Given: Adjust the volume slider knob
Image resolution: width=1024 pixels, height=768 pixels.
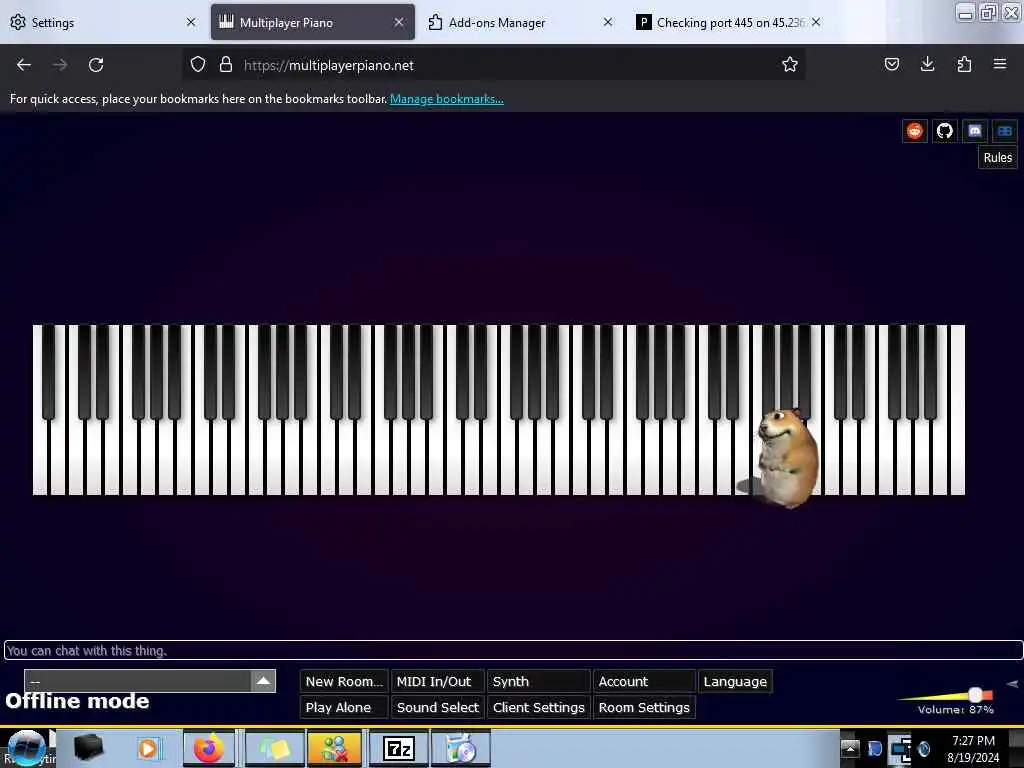Looking at the screenshot, I should [x=975, y=694].
